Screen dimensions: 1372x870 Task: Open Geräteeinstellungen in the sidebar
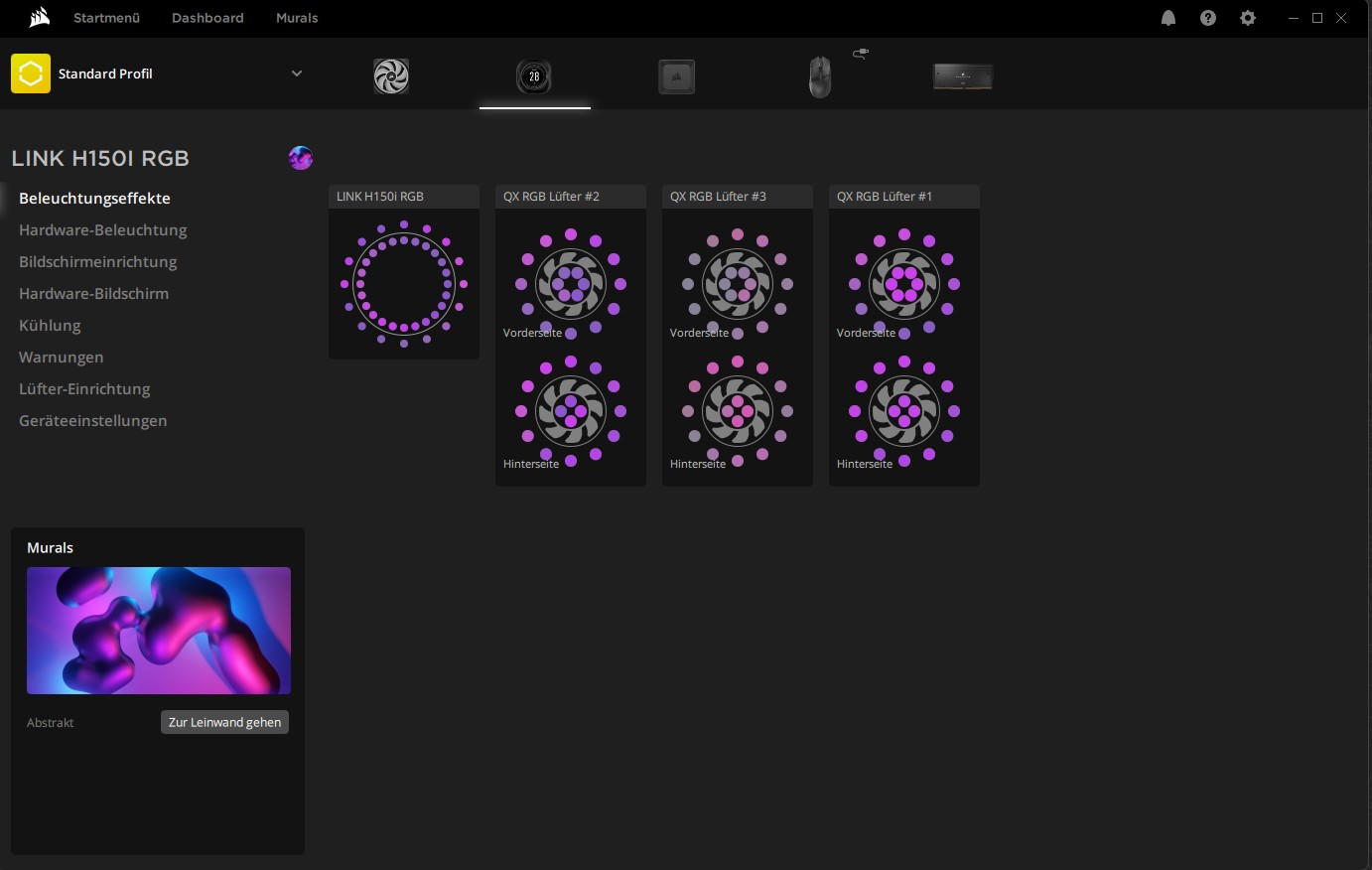[x=92, y=421]
